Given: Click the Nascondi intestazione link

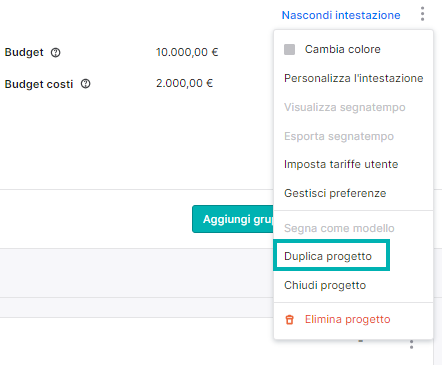Looking at the screenshot, I should 341,15.
